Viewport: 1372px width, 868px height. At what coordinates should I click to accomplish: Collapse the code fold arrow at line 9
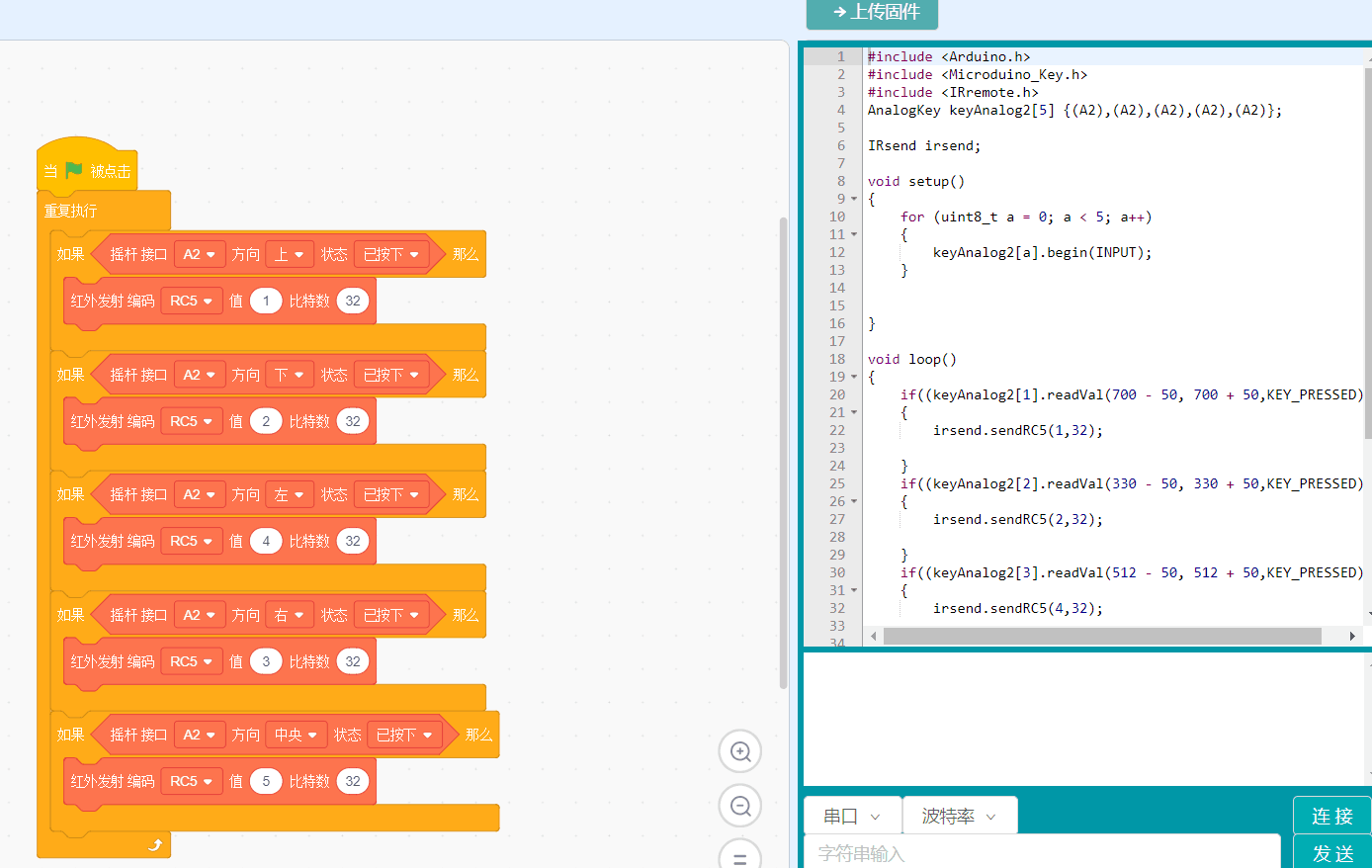(854, 199)
